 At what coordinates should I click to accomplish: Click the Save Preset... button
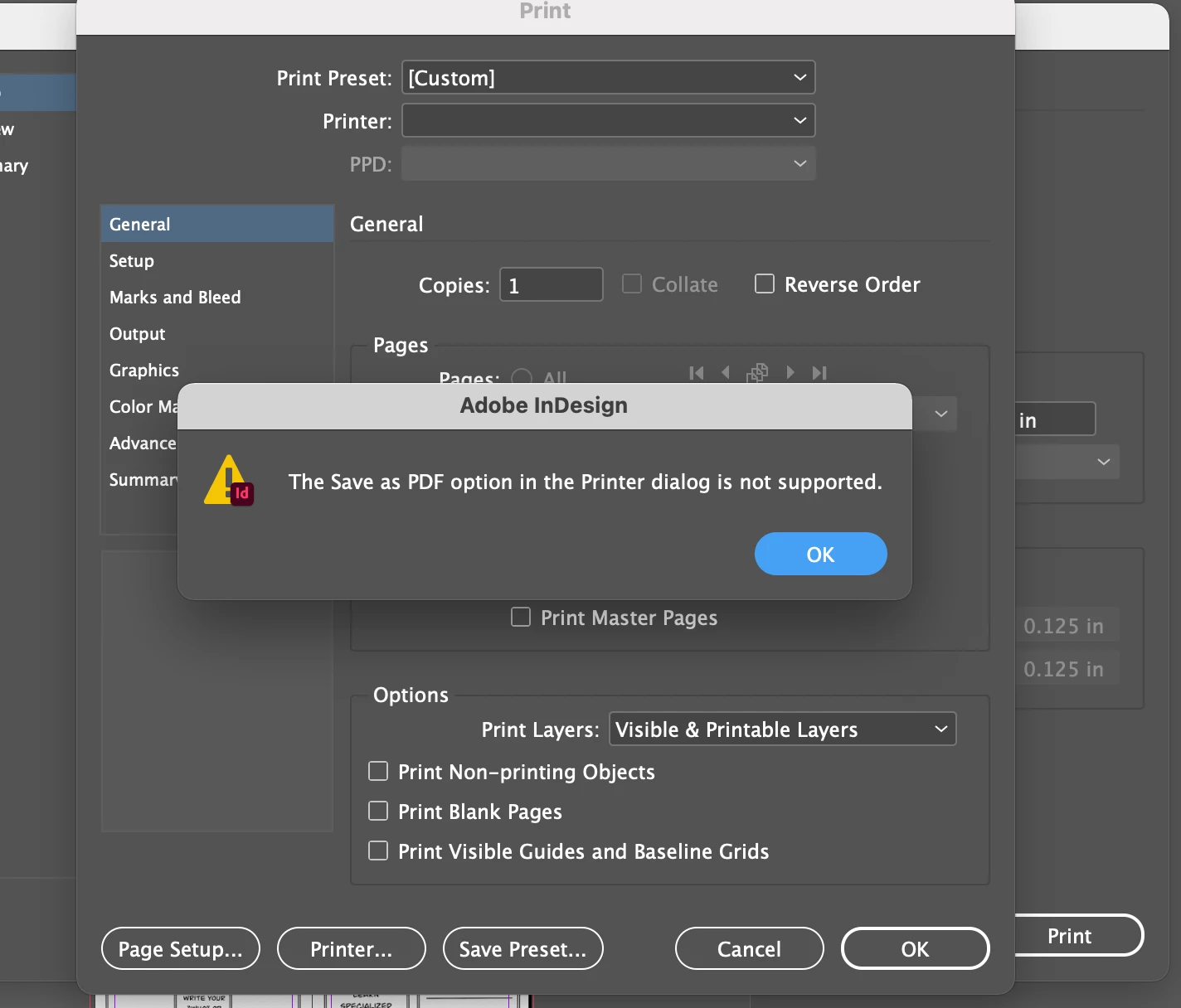click(x=523, y=948)
